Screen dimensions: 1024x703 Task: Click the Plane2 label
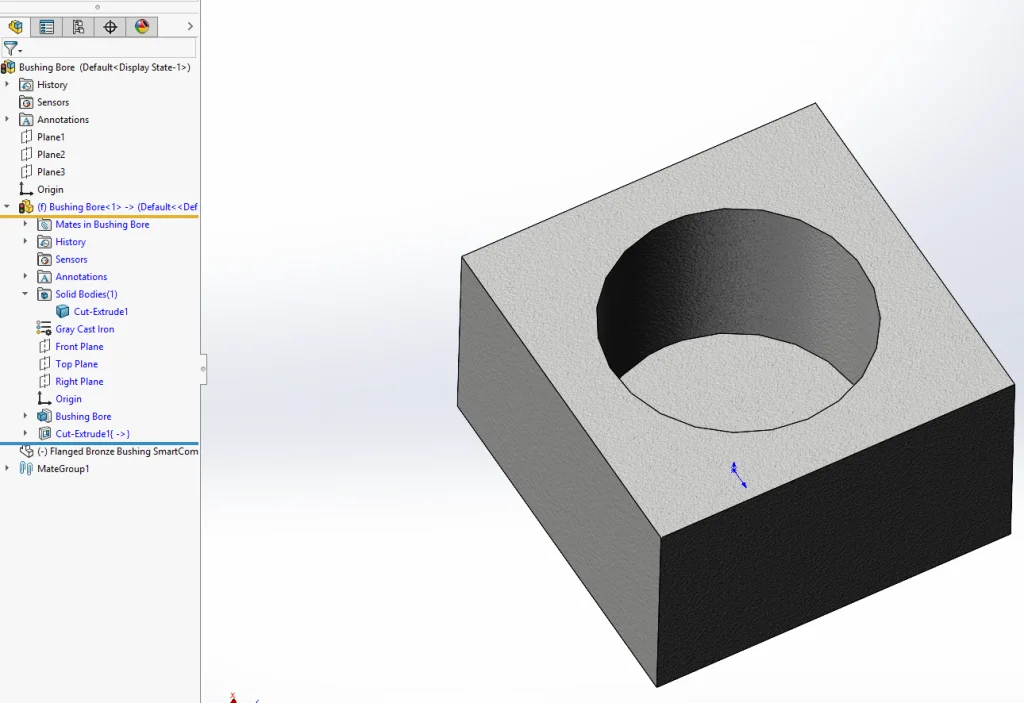(x=51, y=155)
